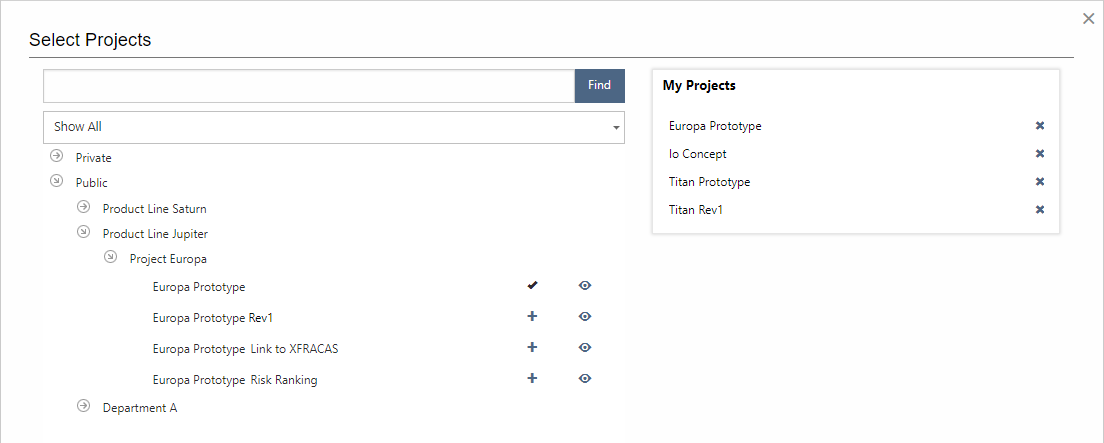
Task: Select the Europa Prototype Rev1 tree item
Action: click(x=213, y=318)
